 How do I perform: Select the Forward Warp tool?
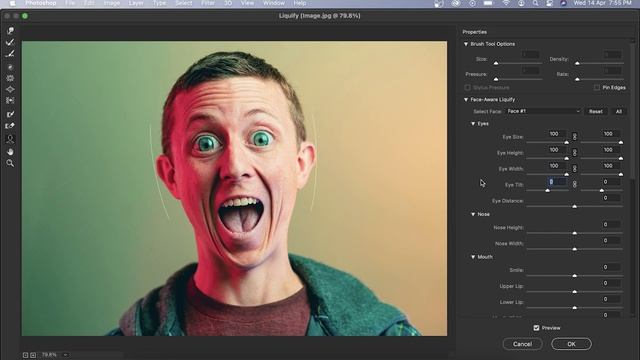pos(10,31)
